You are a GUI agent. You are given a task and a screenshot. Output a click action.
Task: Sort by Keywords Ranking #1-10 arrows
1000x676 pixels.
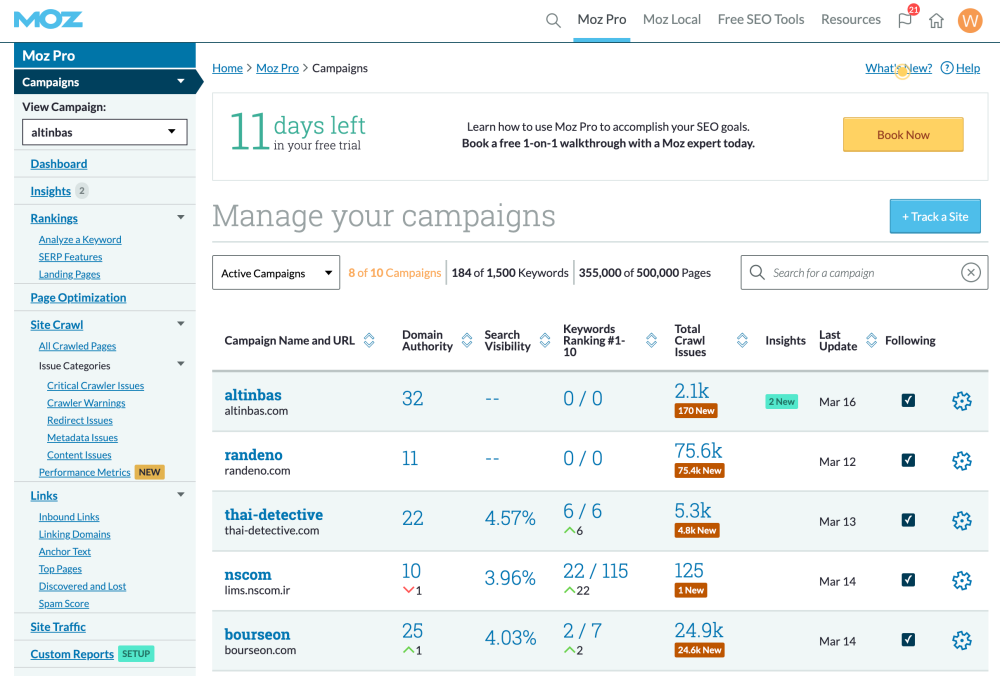[x=651, y=341]
